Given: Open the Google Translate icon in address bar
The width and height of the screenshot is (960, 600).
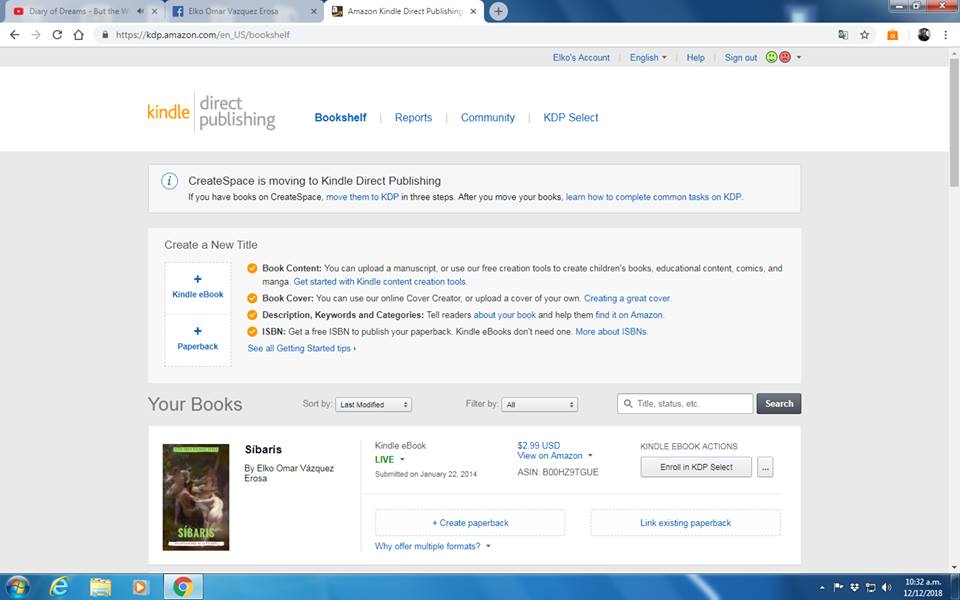Looking at the screenshot, I should pos(843,34).
